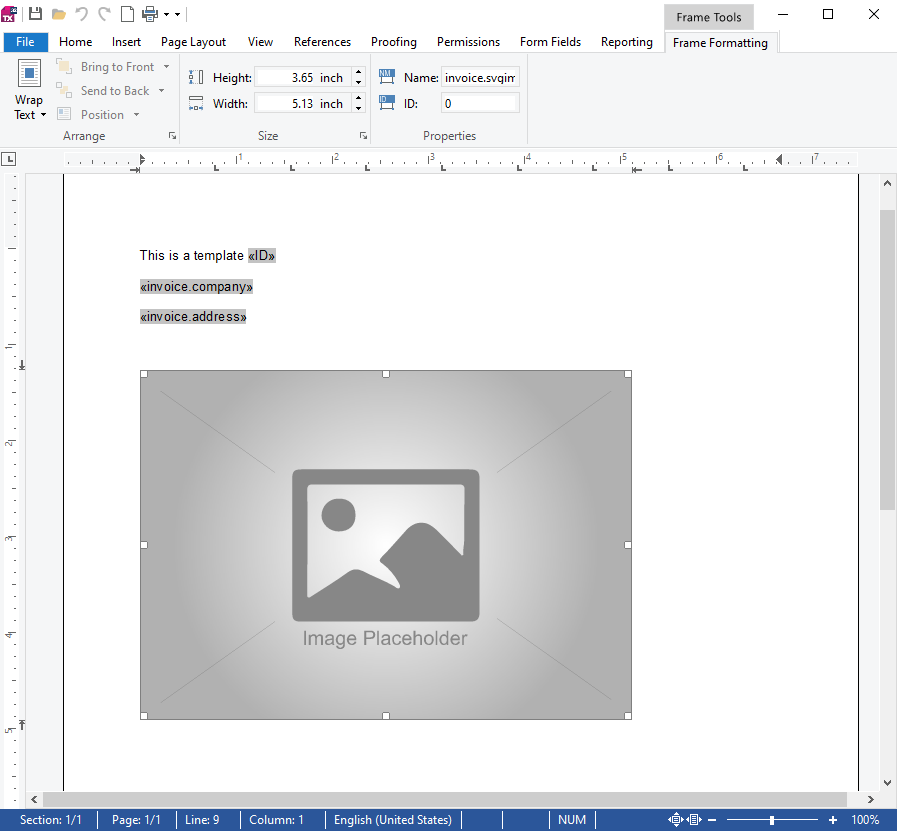Viewport: 897px width, 831px height.
Task: Decrease Width with the down spinner
Action: (x=359, y=109)
